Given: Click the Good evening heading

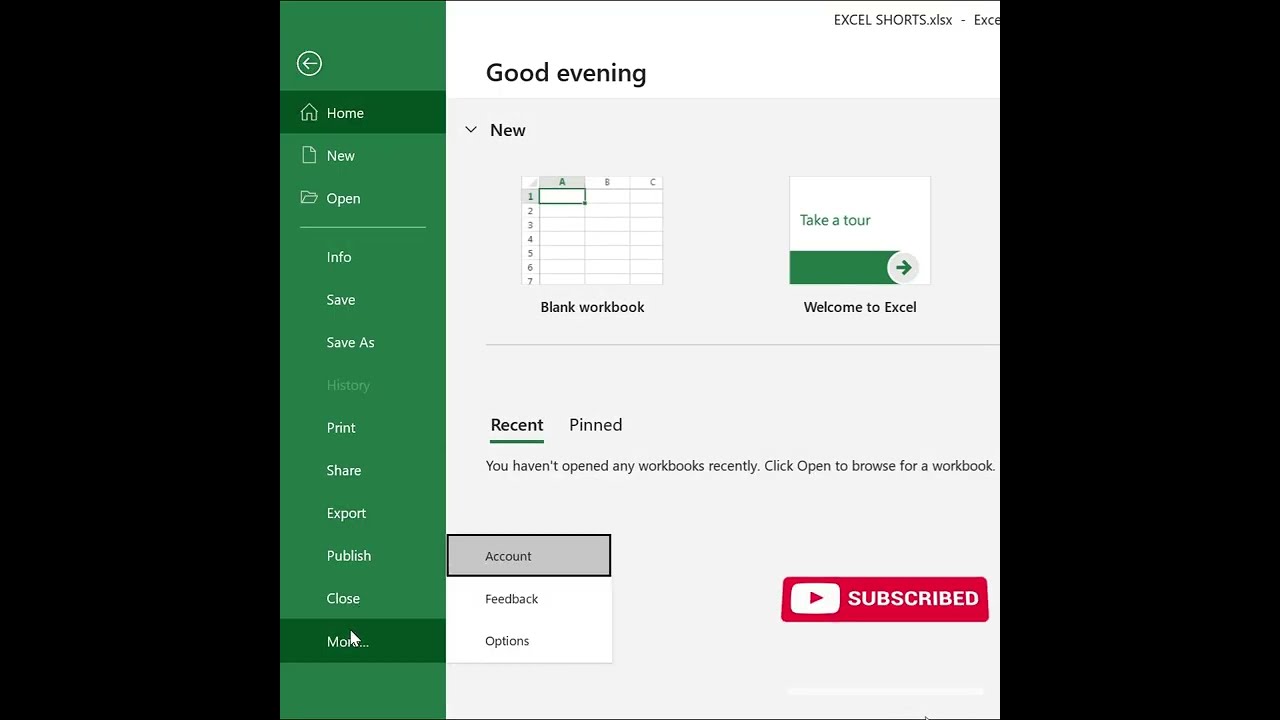Looking at the screenshot, I should pos(566,73).
